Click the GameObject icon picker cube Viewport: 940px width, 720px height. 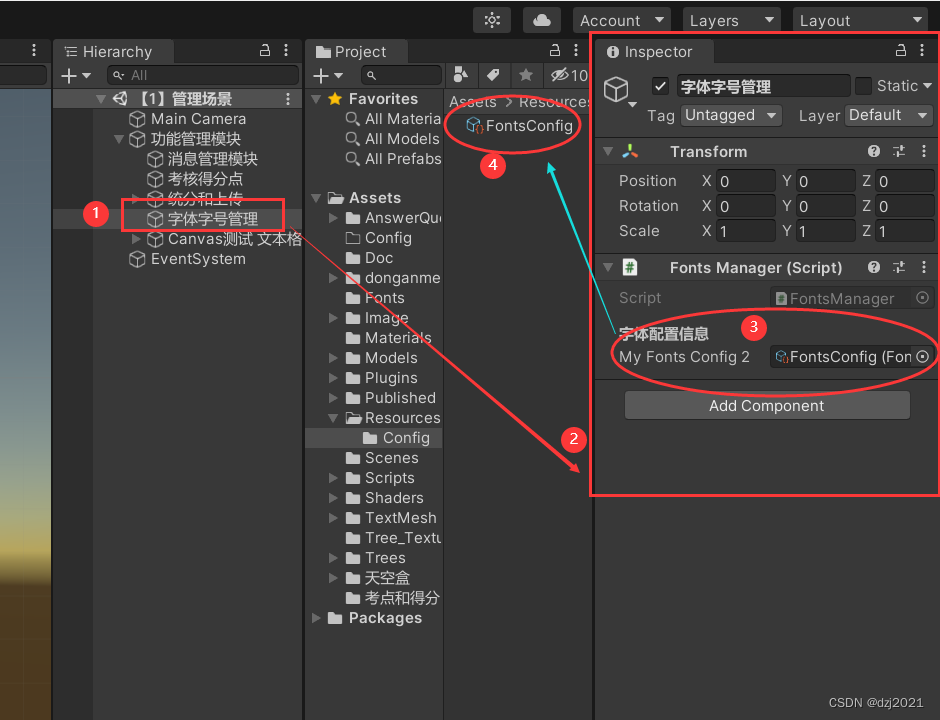click(x=617, y=91)
